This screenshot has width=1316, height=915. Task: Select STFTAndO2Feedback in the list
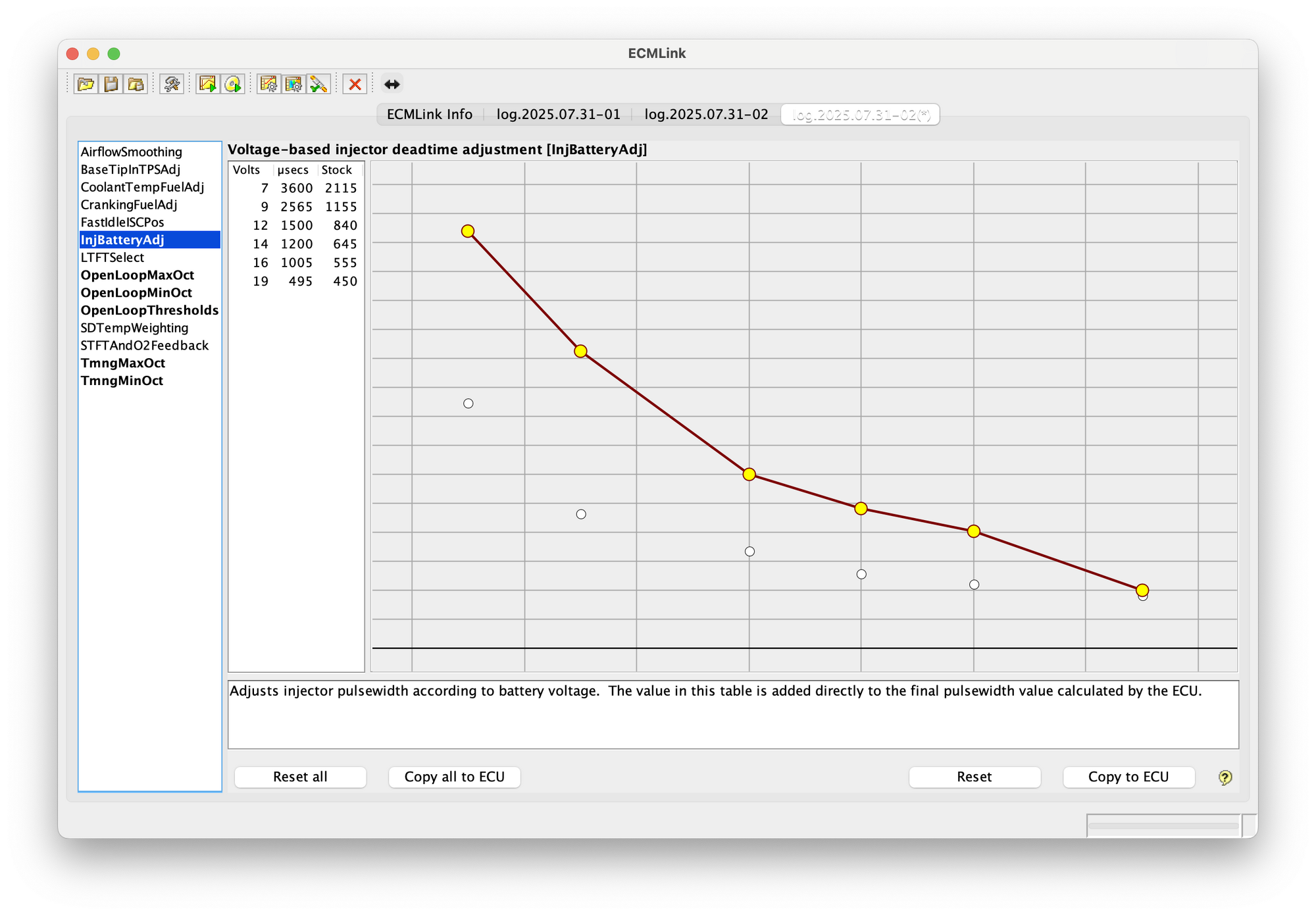point(149,346)
